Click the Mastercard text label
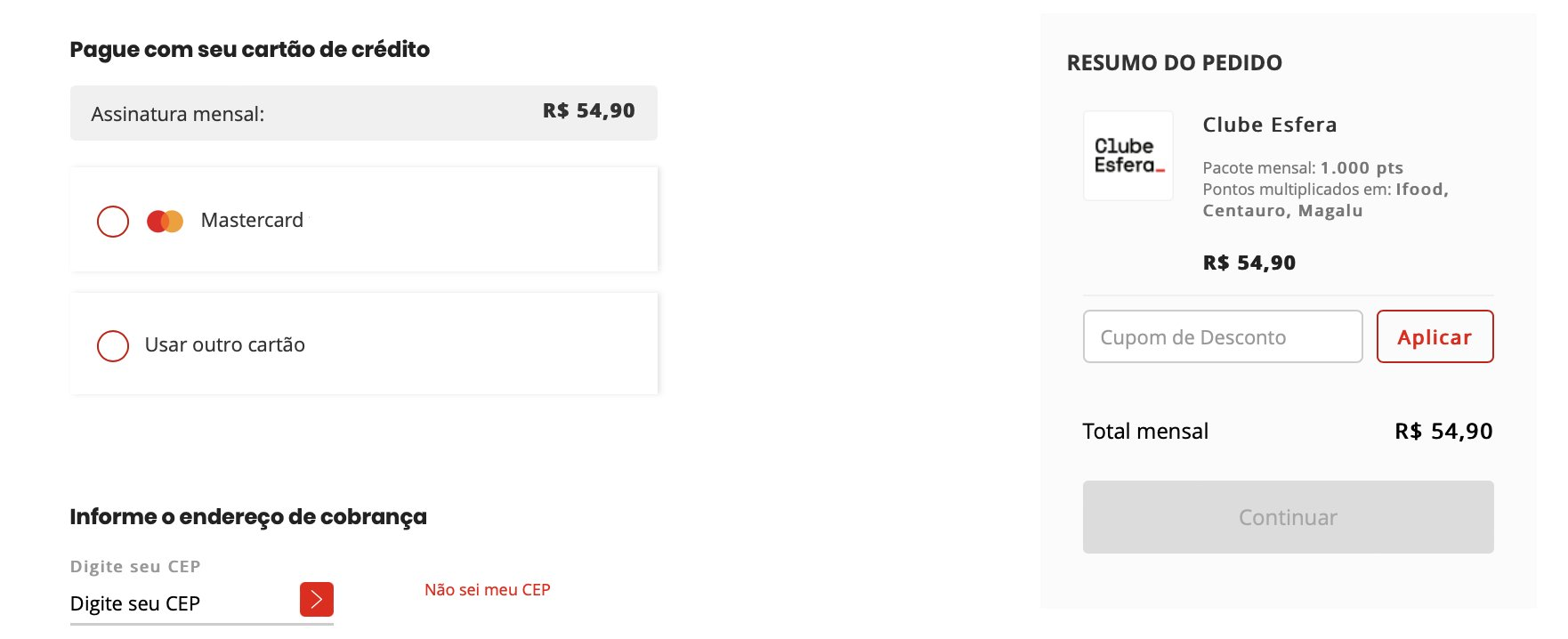1568x639 pixels. (x=252, y=220)
